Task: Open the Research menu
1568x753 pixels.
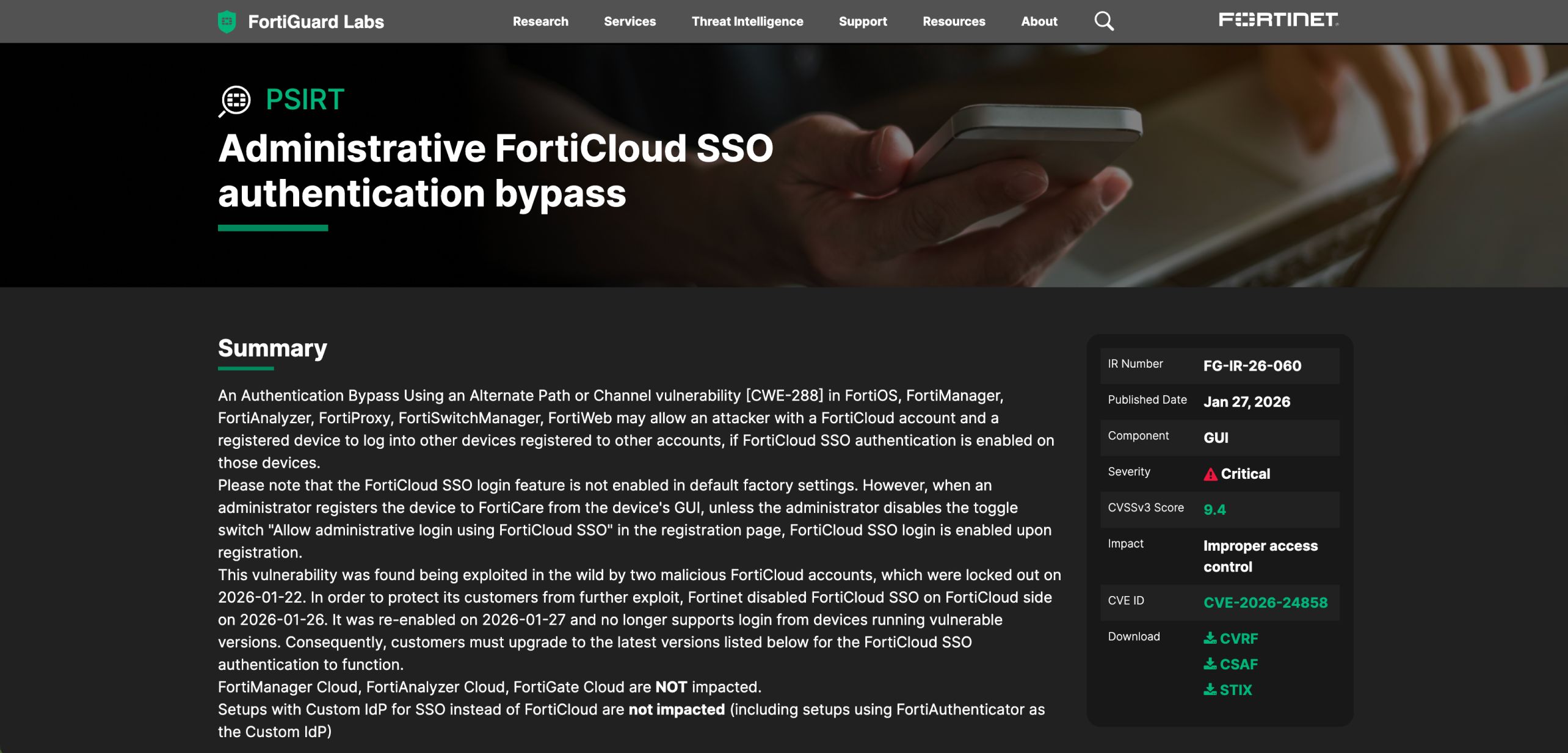Action: pyautogui.click(x=540, y=21)
